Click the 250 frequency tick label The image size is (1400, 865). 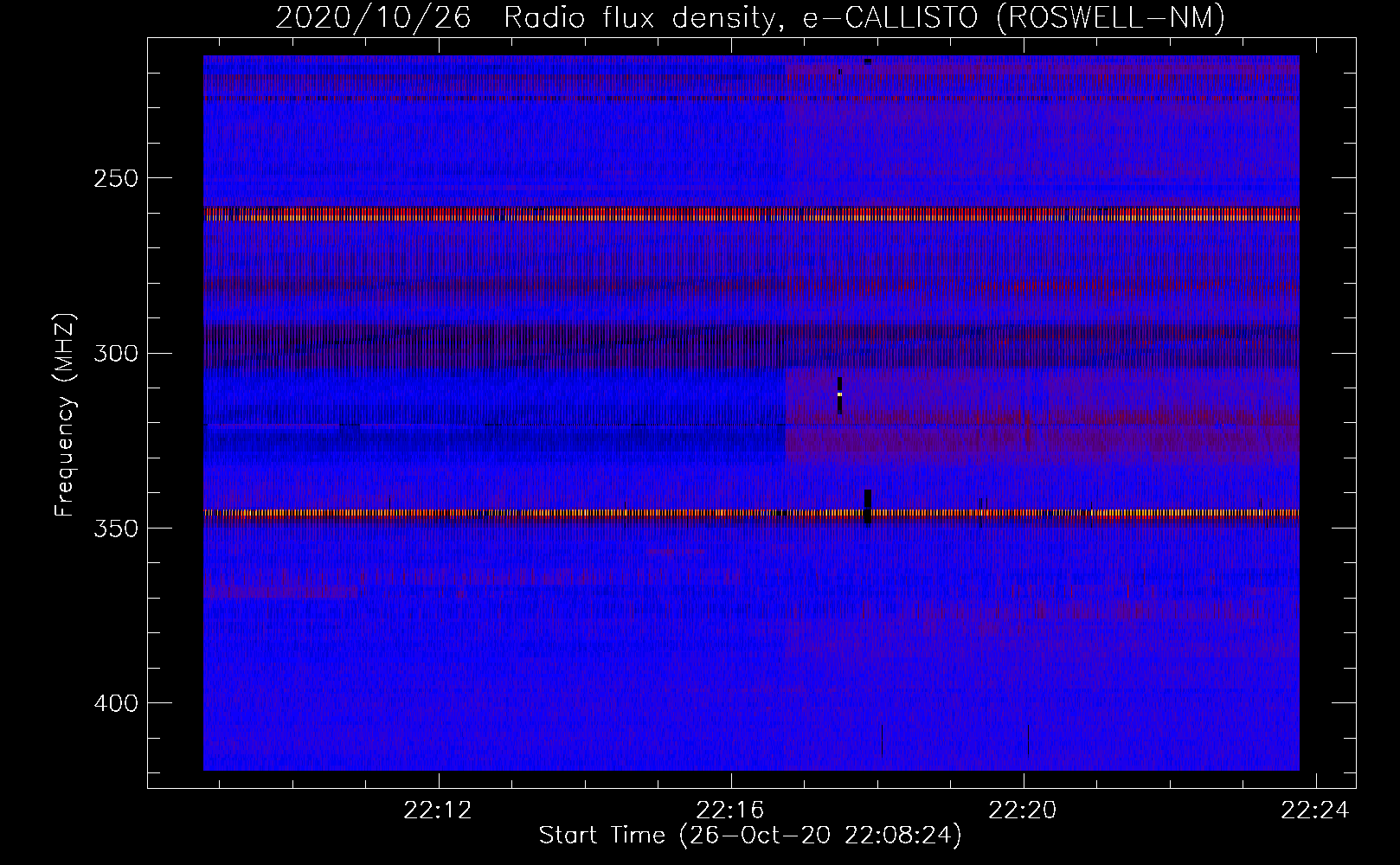tap(116, 178)
